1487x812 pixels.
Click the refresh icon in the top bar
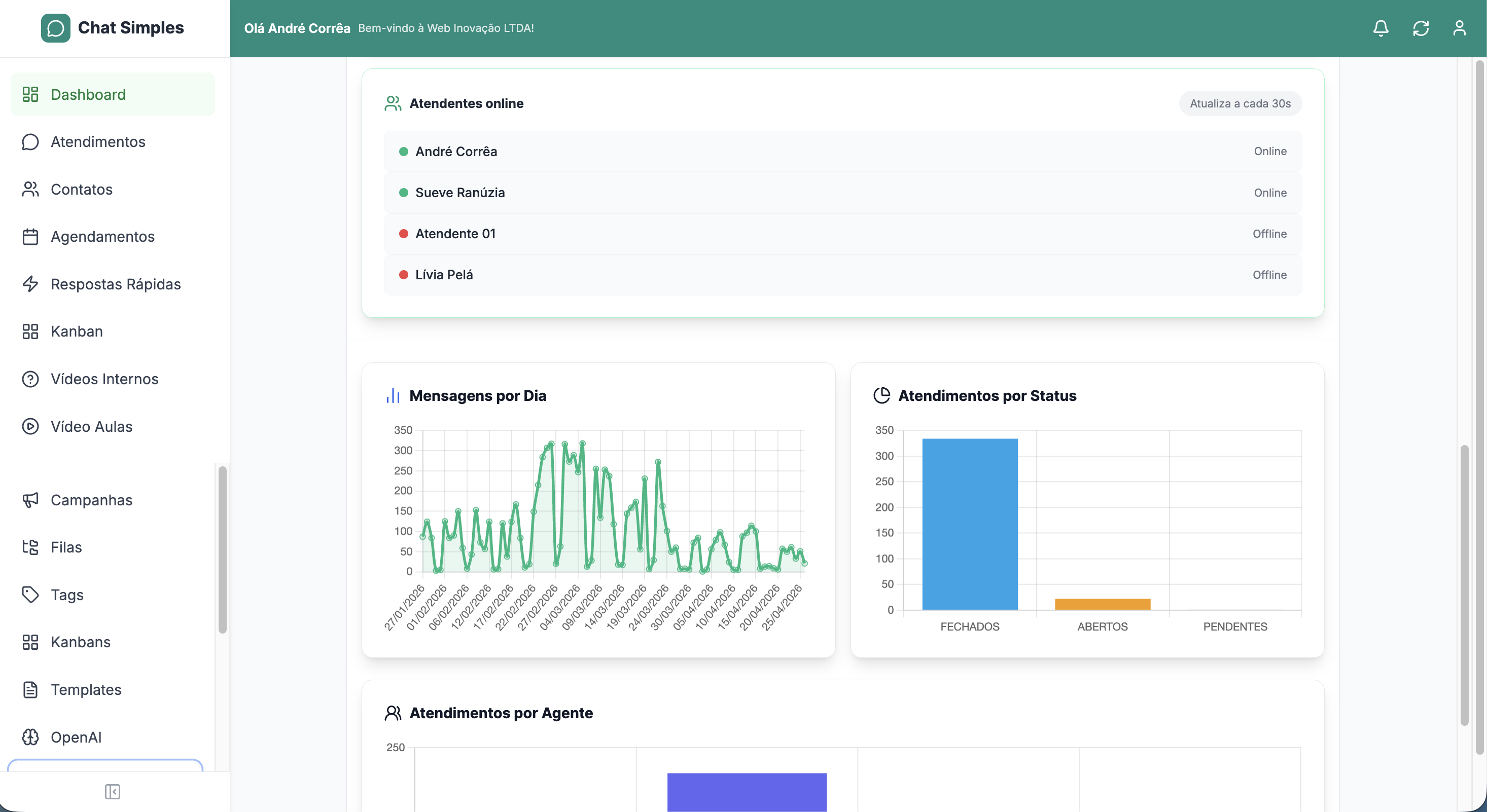[x=1421, y=27]
